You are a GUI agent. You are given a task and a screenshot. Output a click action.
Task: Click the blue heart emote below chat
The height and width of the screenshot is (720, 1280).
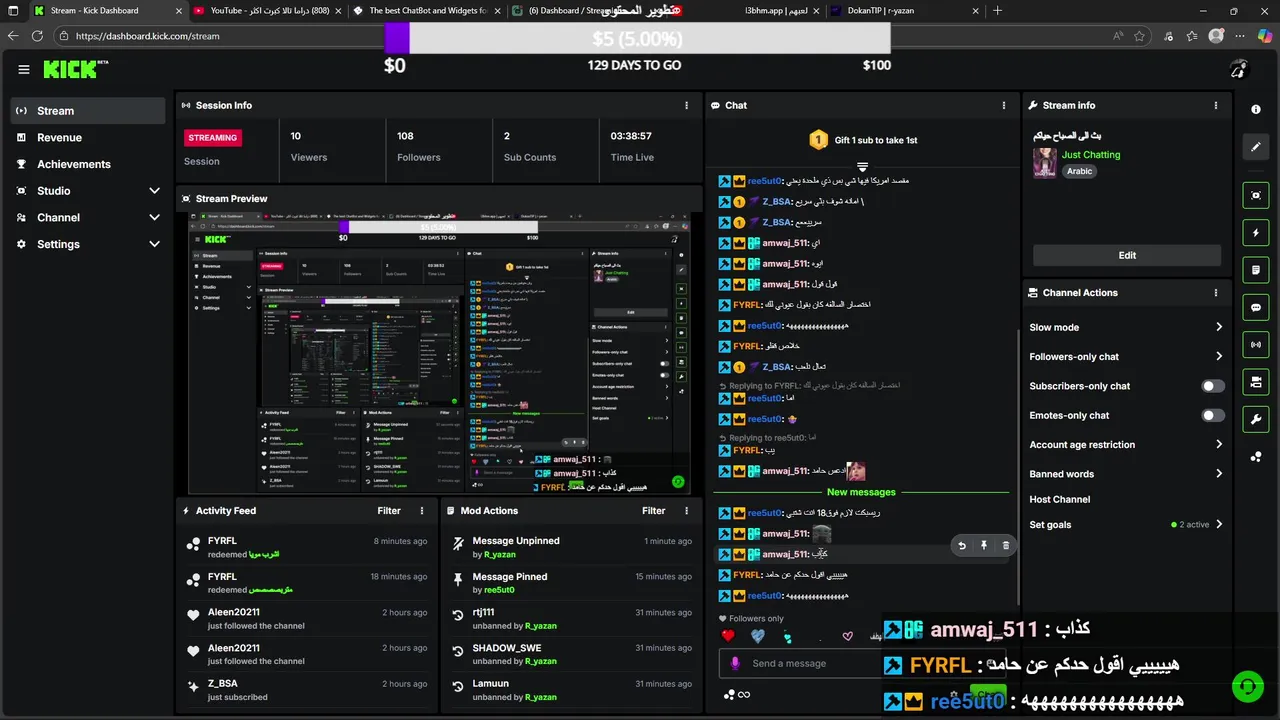click(x=758, y=636)
